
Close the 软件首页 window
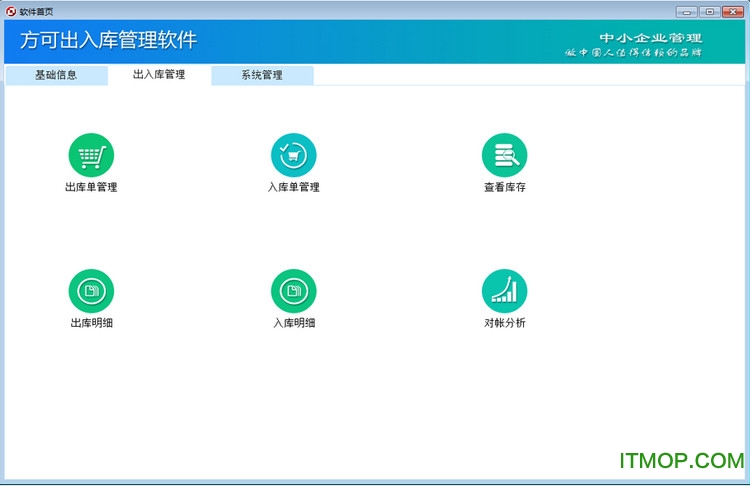[732, 11]
